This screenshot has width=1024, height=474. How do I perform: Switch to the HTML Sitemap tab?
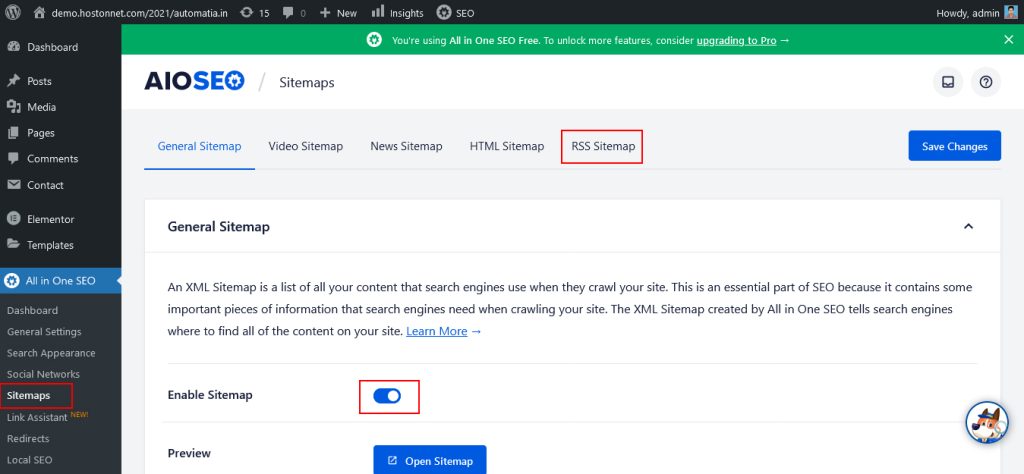tap(507, 146)
